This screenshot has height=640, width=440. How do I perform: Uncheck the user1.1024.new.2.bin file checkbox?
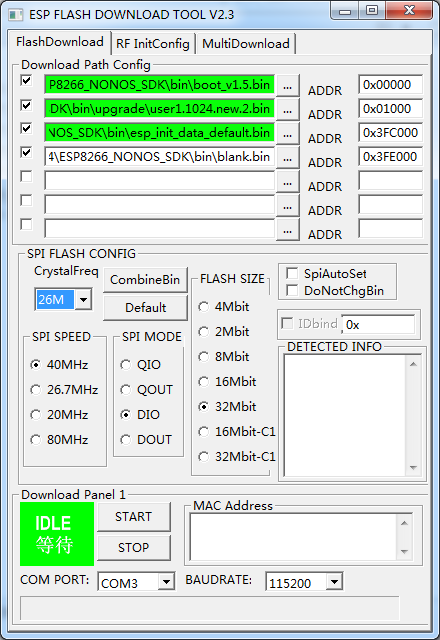[x=27, y=105]
